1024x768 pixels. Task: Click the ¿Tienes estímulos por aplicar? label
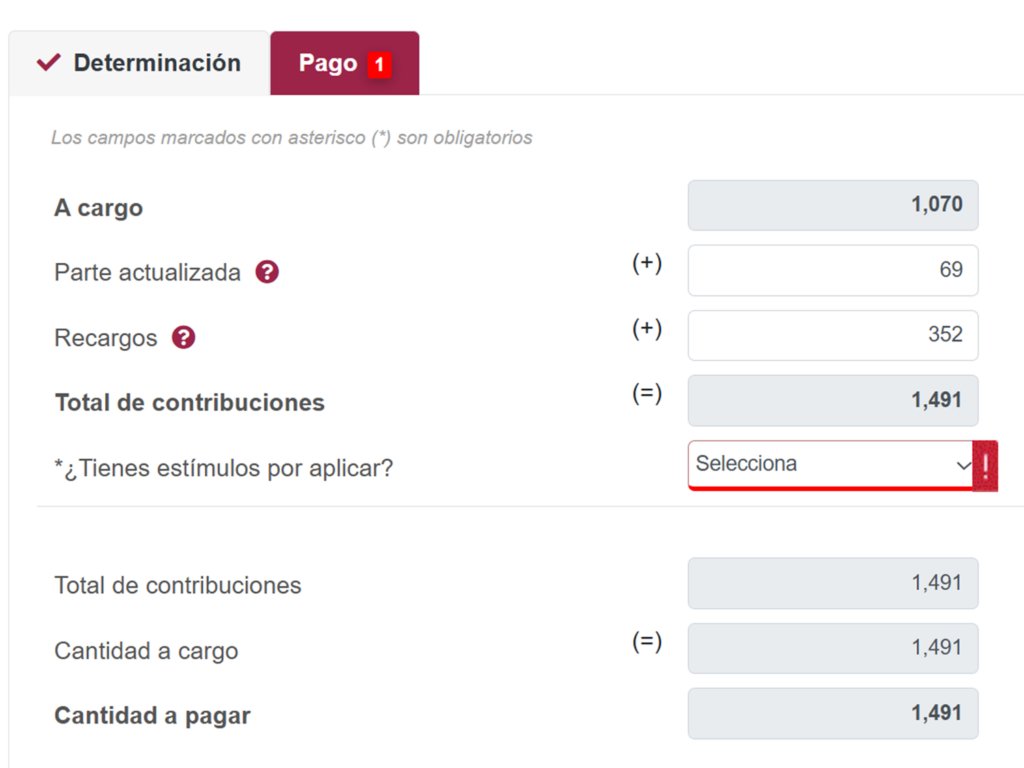click(x=223, y=468)
